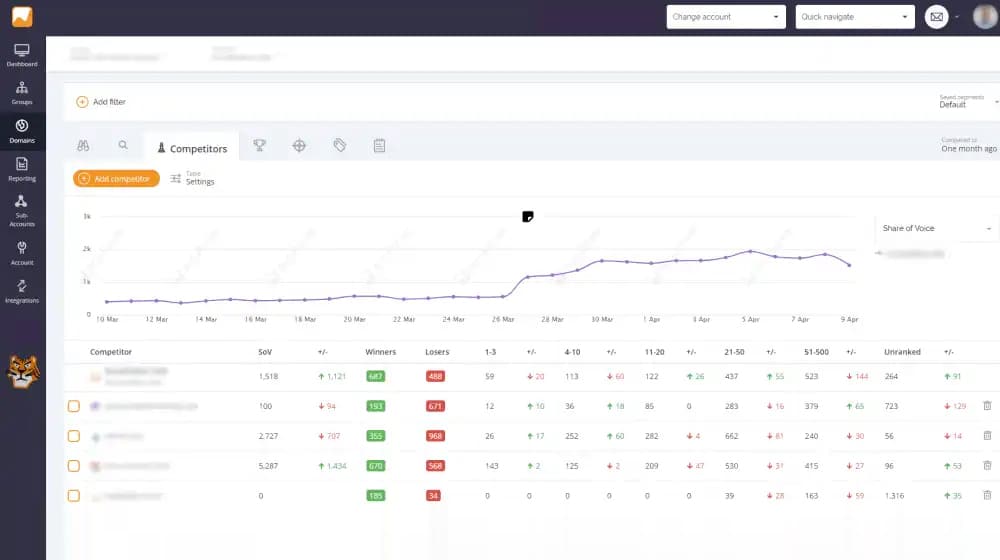Viewport: 1000px width, 560px height.
Task: Click the red 671 losers badge
Action: (436, 406)
